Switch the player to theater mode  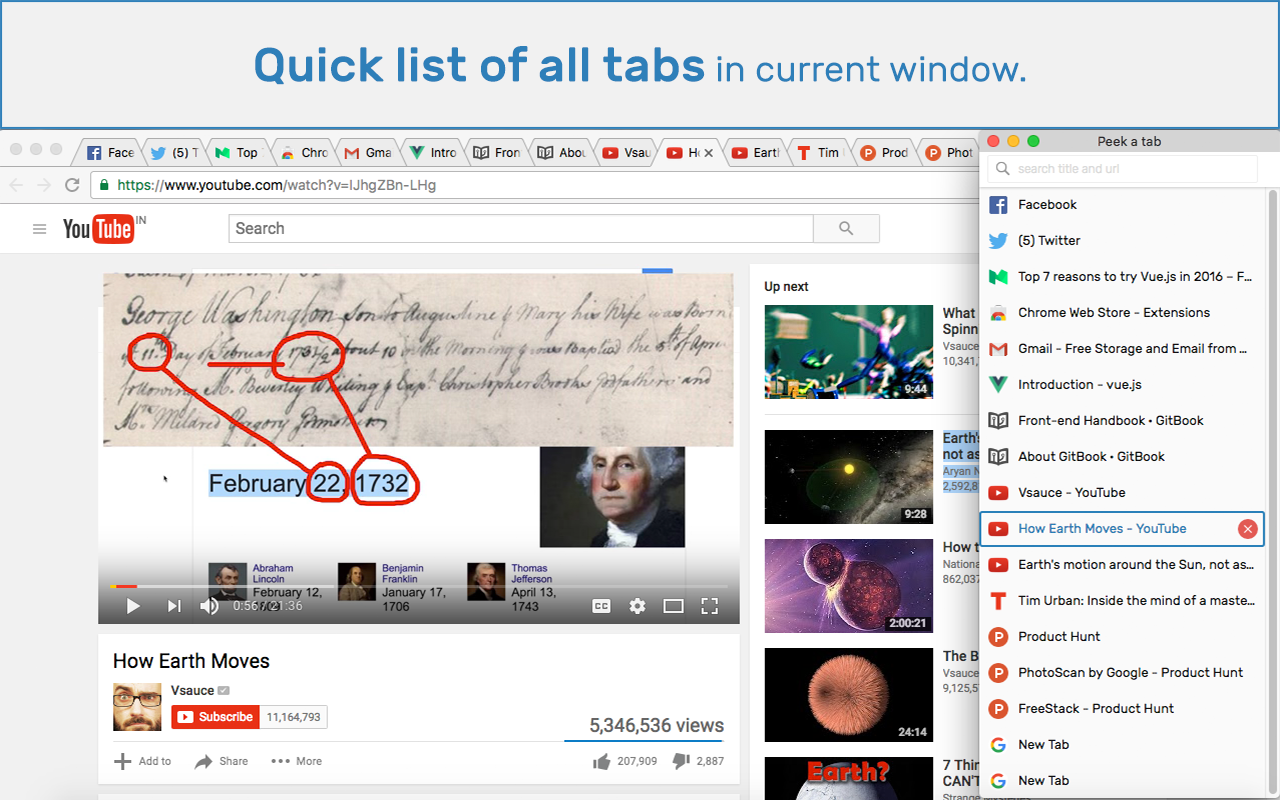(x=673, y=605)
